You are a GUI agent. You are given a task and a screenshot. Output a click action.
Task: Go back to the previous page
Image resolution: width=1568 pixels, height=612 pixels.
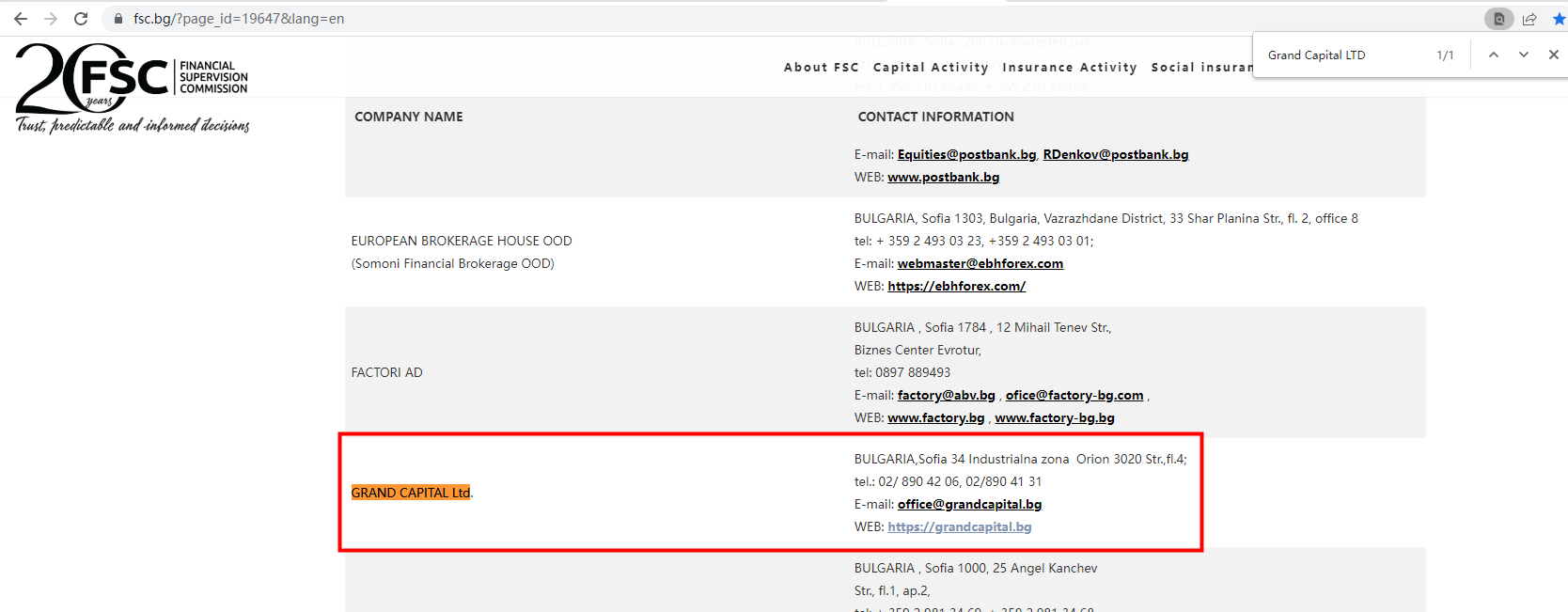coord(21,19)
